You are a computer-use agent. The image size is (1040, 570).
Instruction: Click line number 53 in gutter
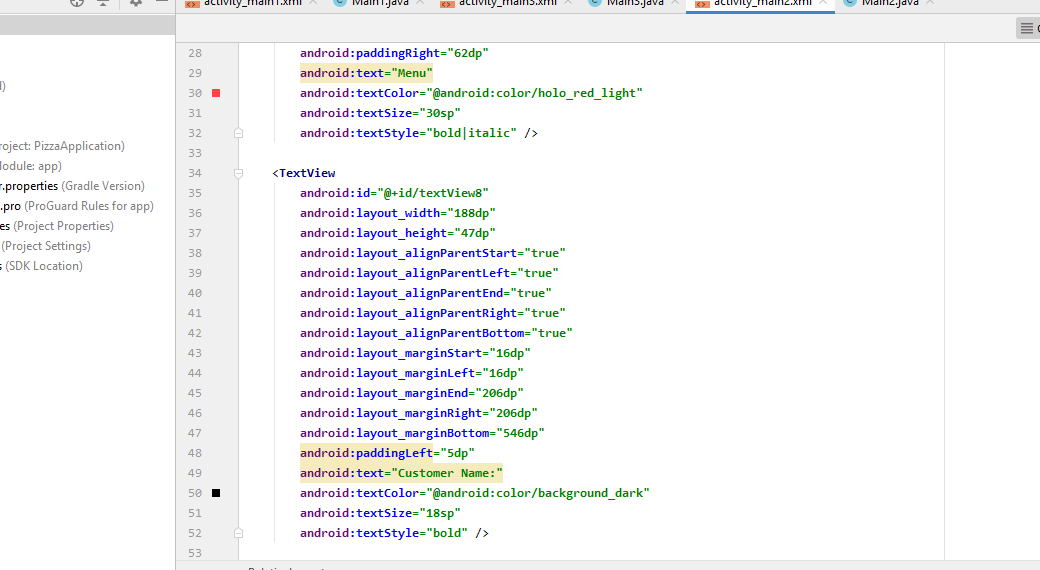[x=194, y=553]
